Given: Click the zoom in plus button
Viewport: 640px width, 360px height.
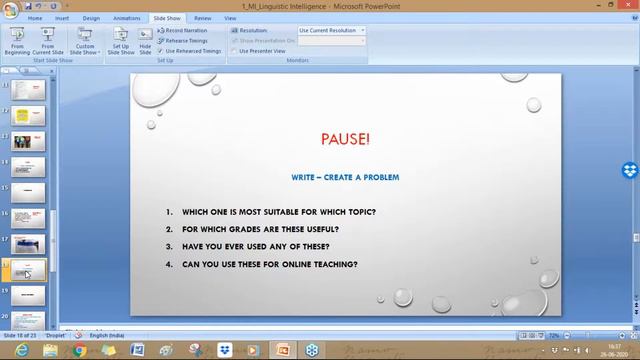Looking at the screenshot, I should [622, 336].
